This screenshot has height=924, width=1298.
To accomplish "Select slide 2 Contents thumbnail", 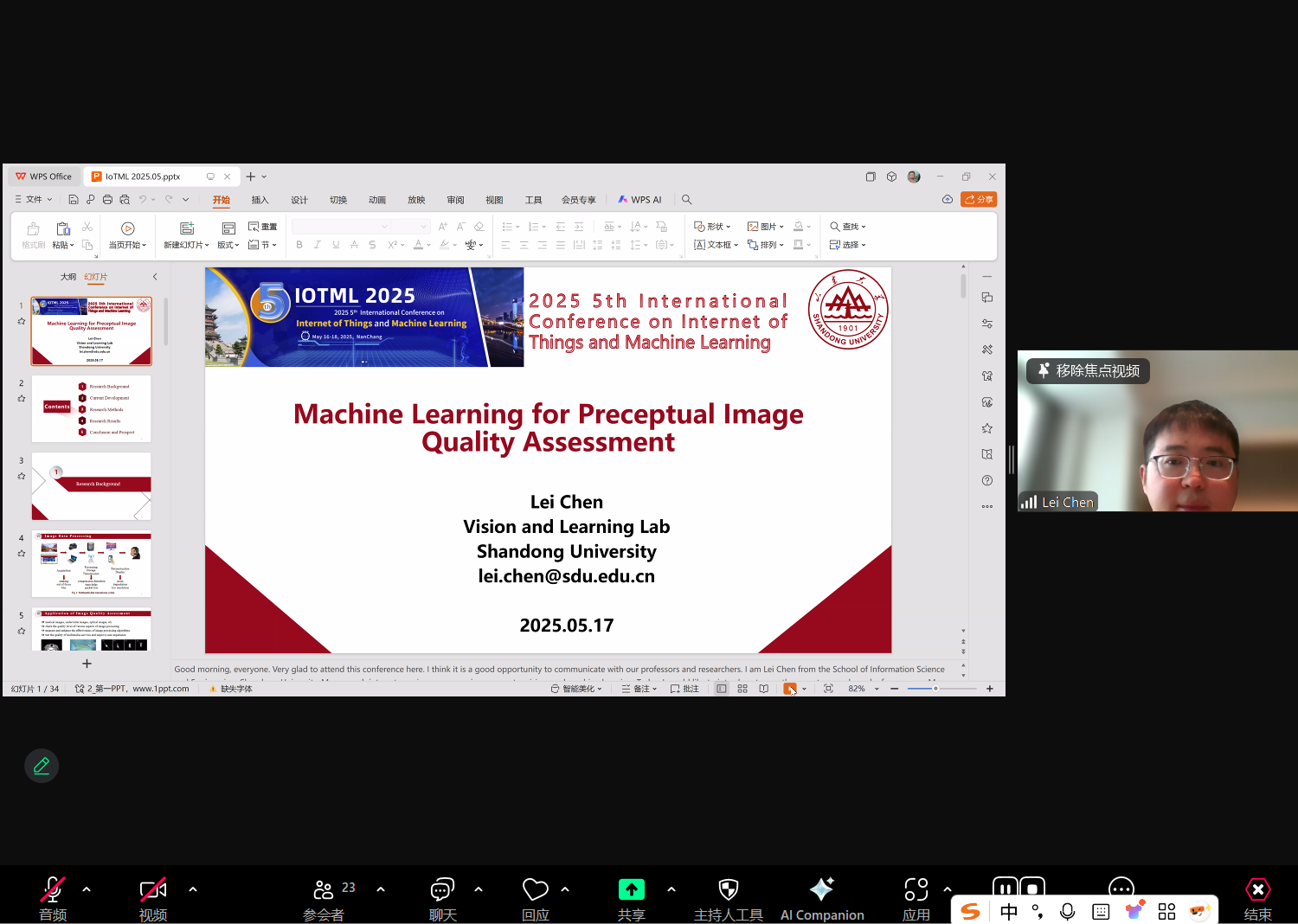I will [x=92, y=408].
